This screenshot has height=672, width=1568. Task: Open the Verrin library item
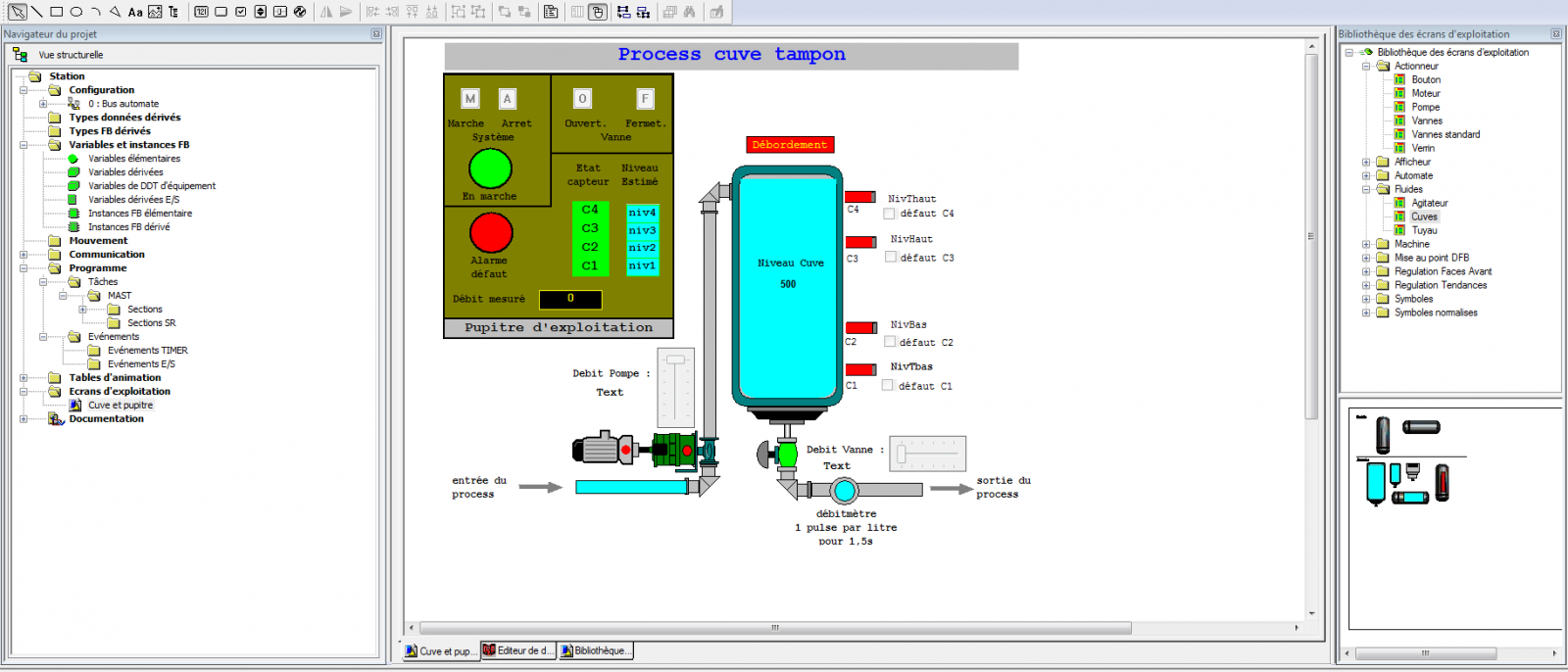point(1423,148)
